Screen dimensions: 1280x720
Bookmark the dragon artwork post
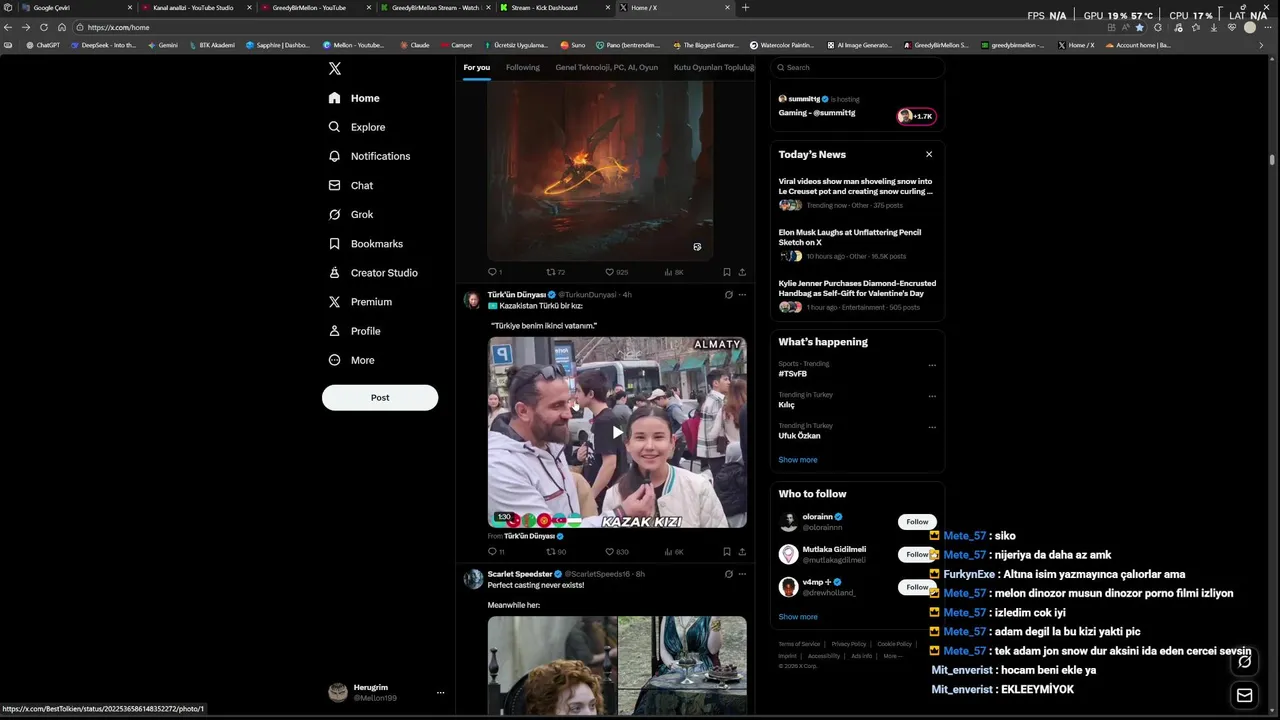point(727,272)
